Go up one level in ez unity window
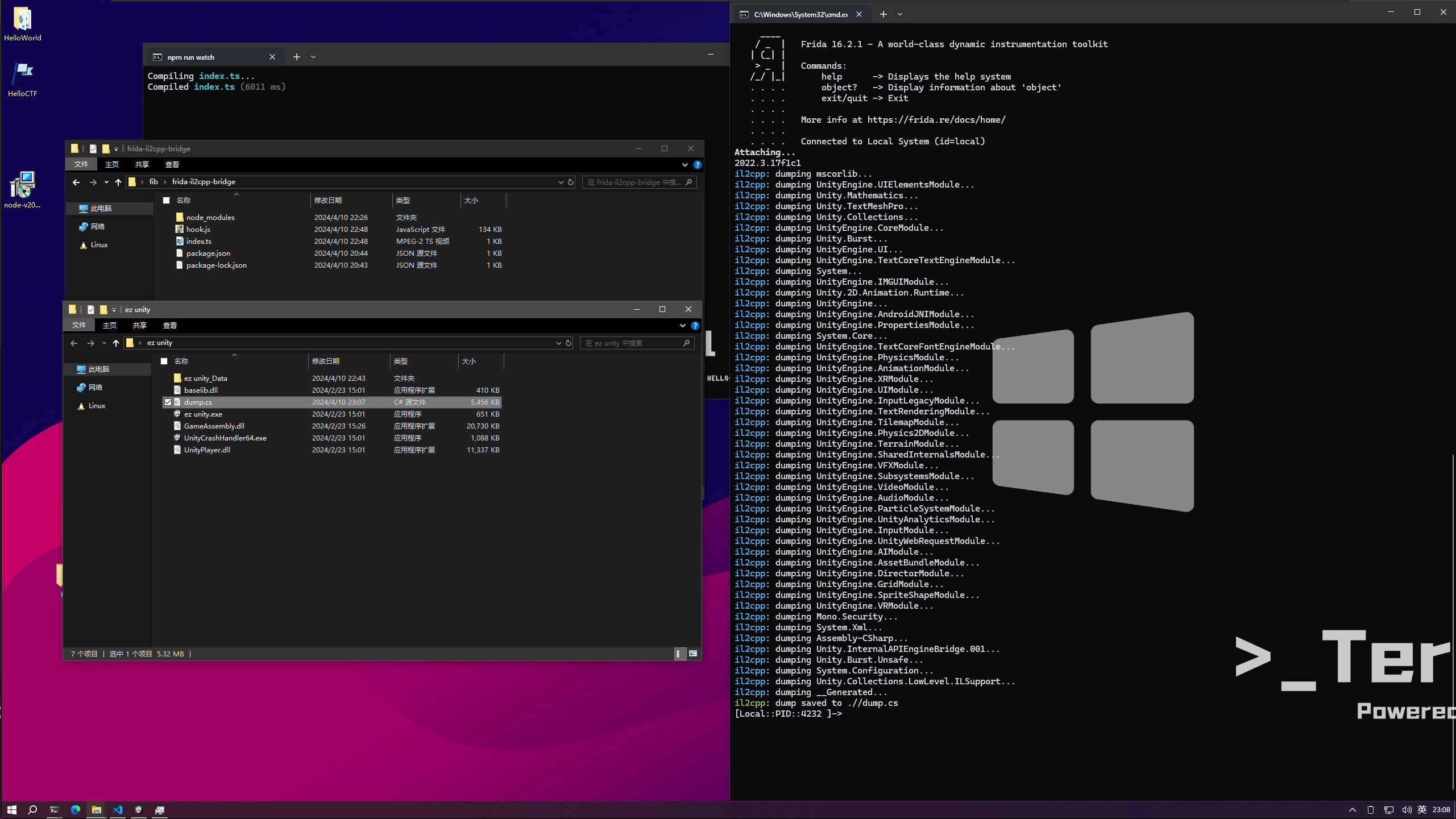The height and width of the screenshot is (819, 1456). (116, 343)
